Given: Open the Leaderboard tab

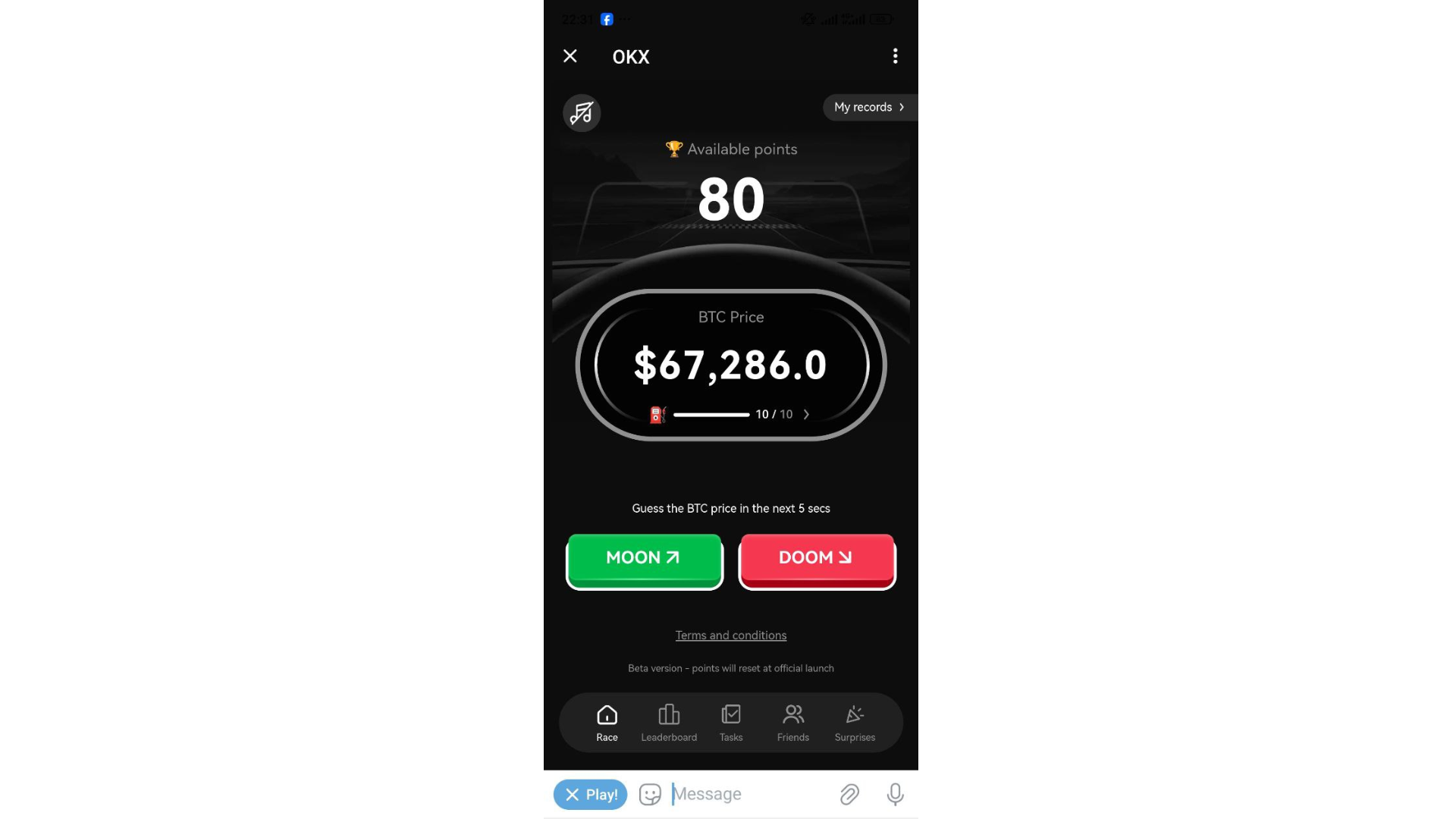Looking at the screenshot, I should tap(668, 721).
